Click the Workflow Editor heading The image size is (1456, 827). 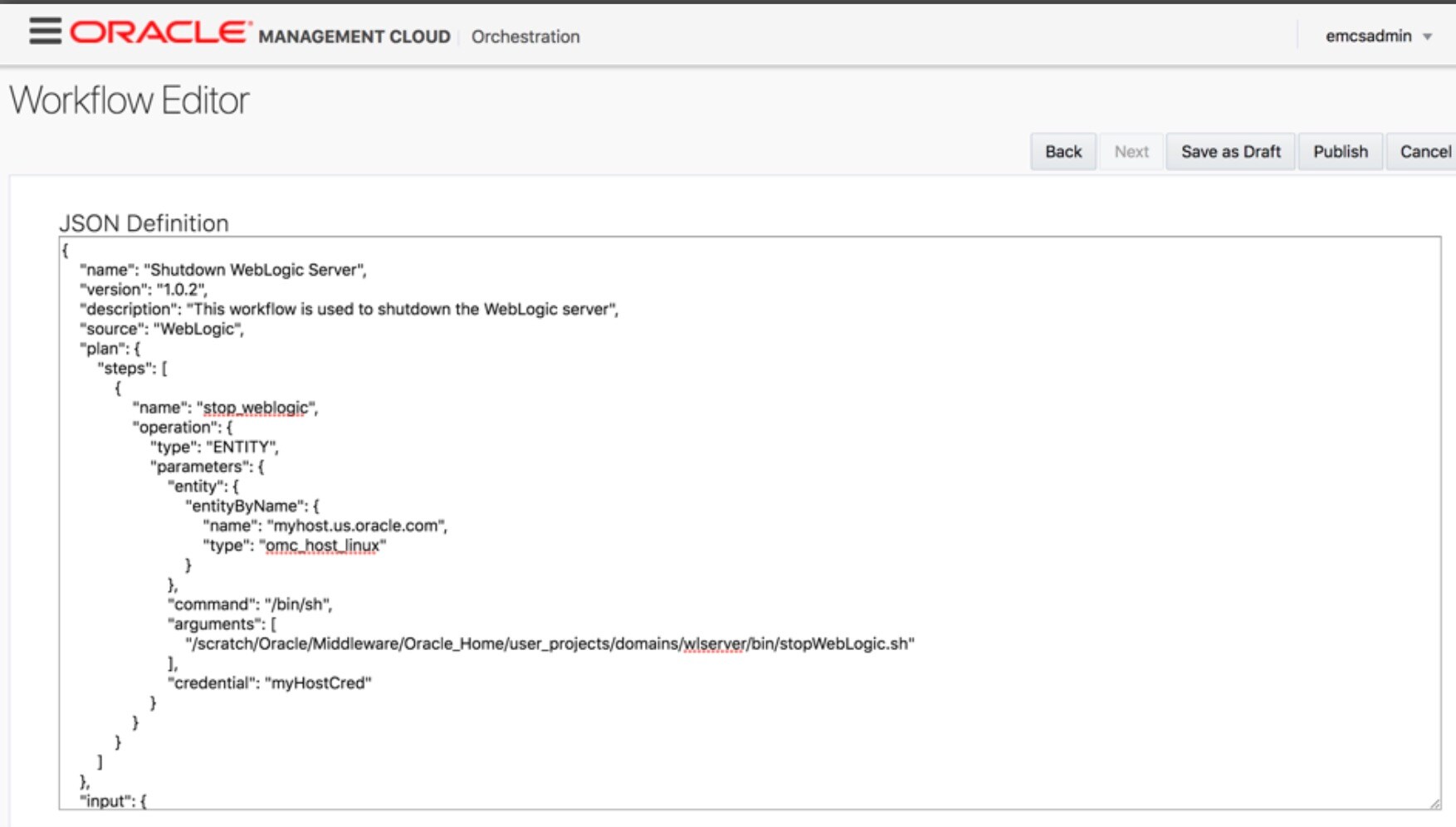point(129,100)
